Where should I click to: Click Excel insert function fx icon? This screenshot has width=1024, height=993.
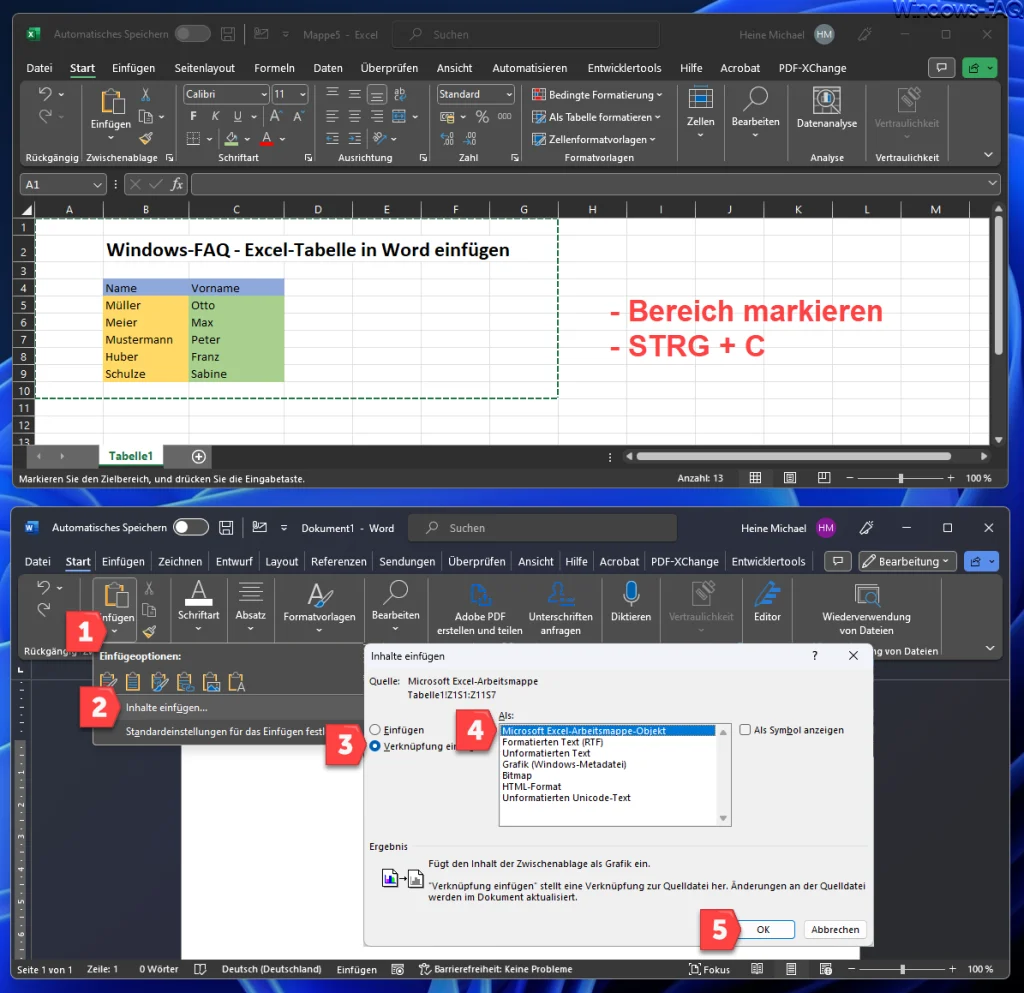[177, 185]
